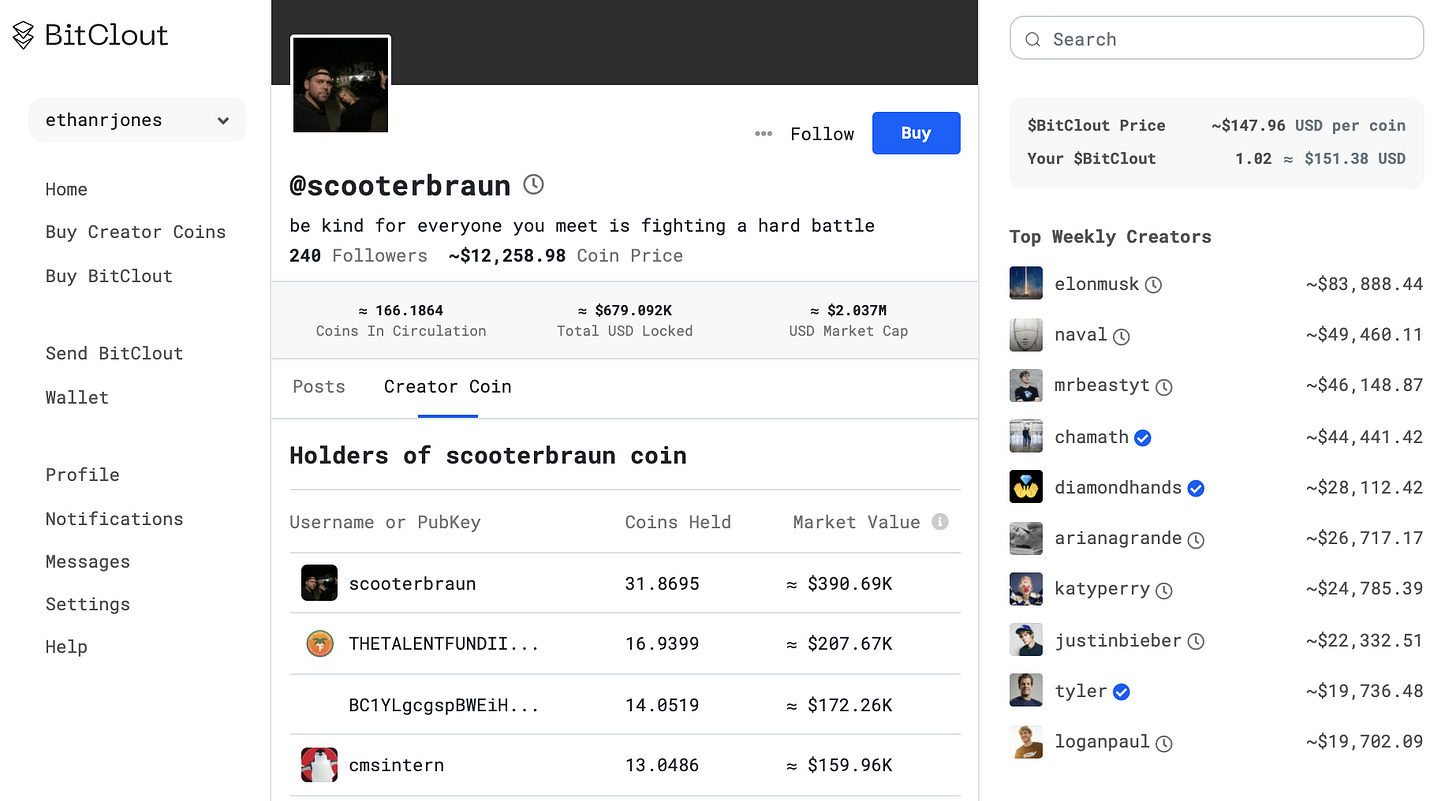Follow the scooterbraun profile
Viewport: 1456px width, 801px height.
(x=822, y=134)
